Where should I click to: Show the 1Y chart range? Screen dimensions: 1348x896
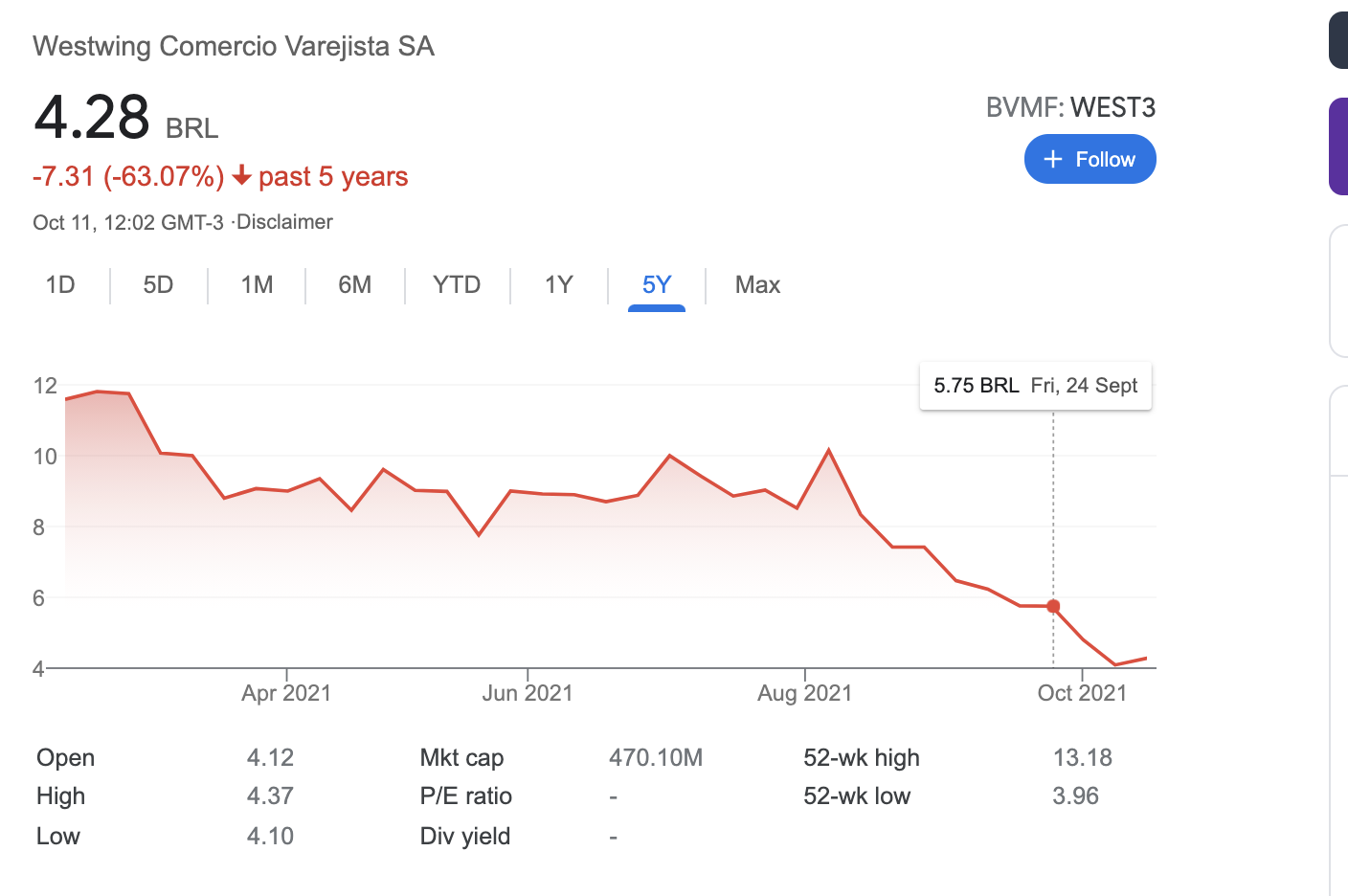pos(558,285)
